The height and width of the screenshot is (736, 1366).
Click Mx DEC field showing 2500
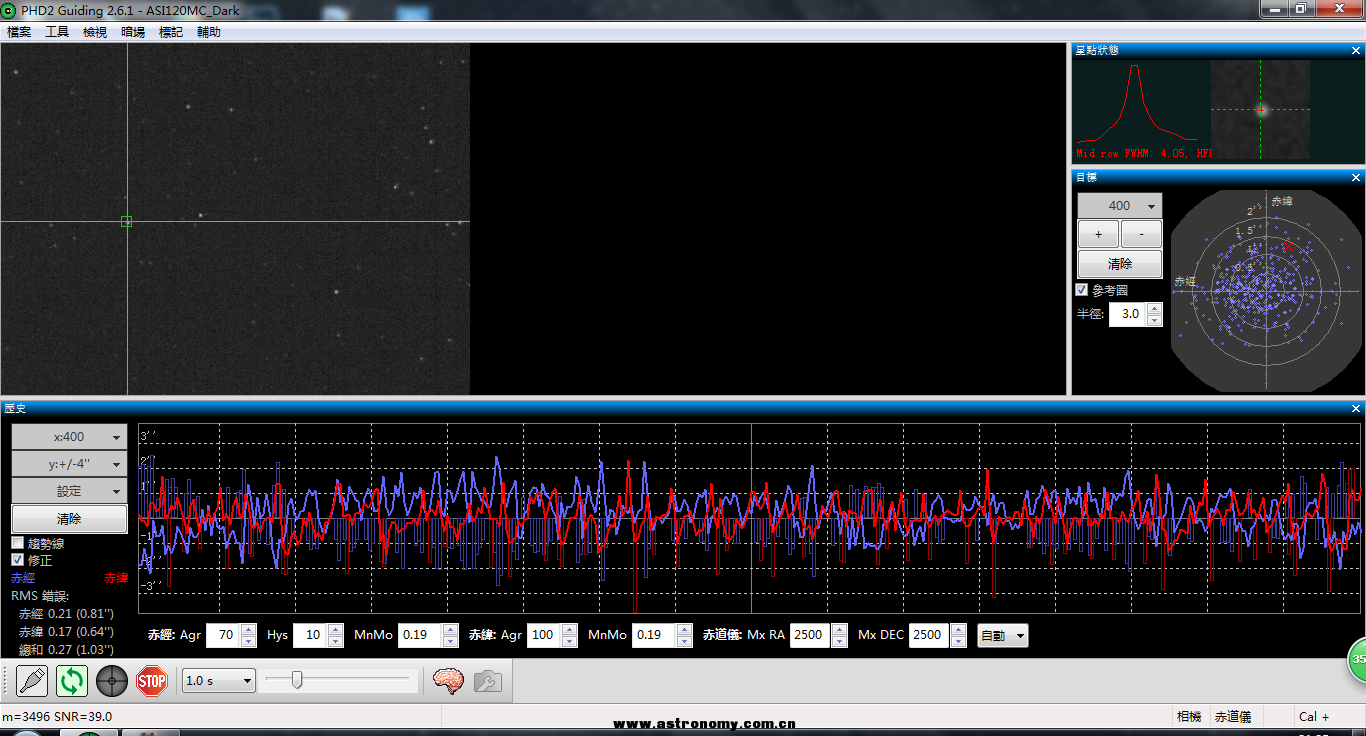[x=930, y=635]
